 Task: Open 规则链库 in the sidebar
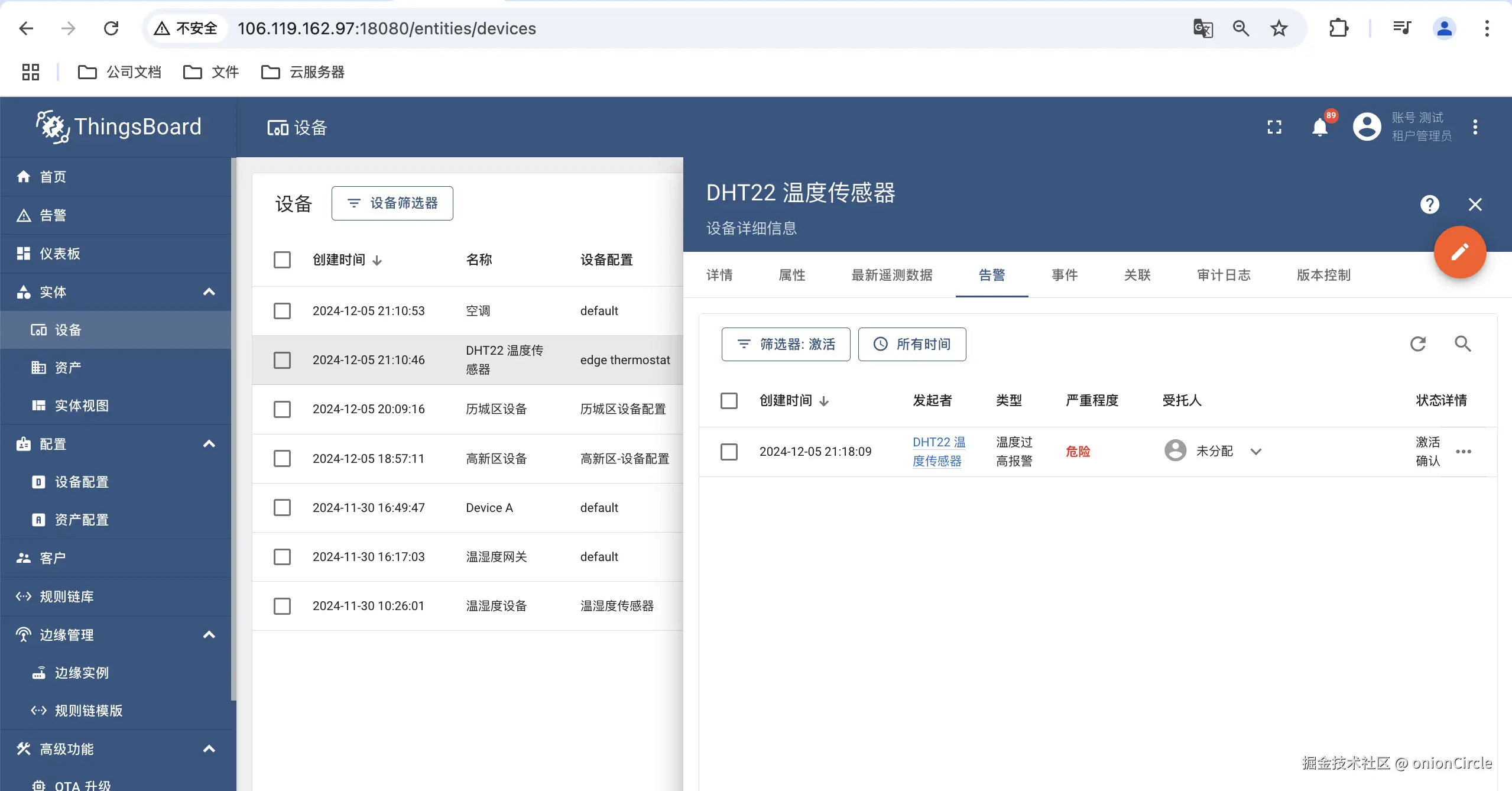(66, 597)
